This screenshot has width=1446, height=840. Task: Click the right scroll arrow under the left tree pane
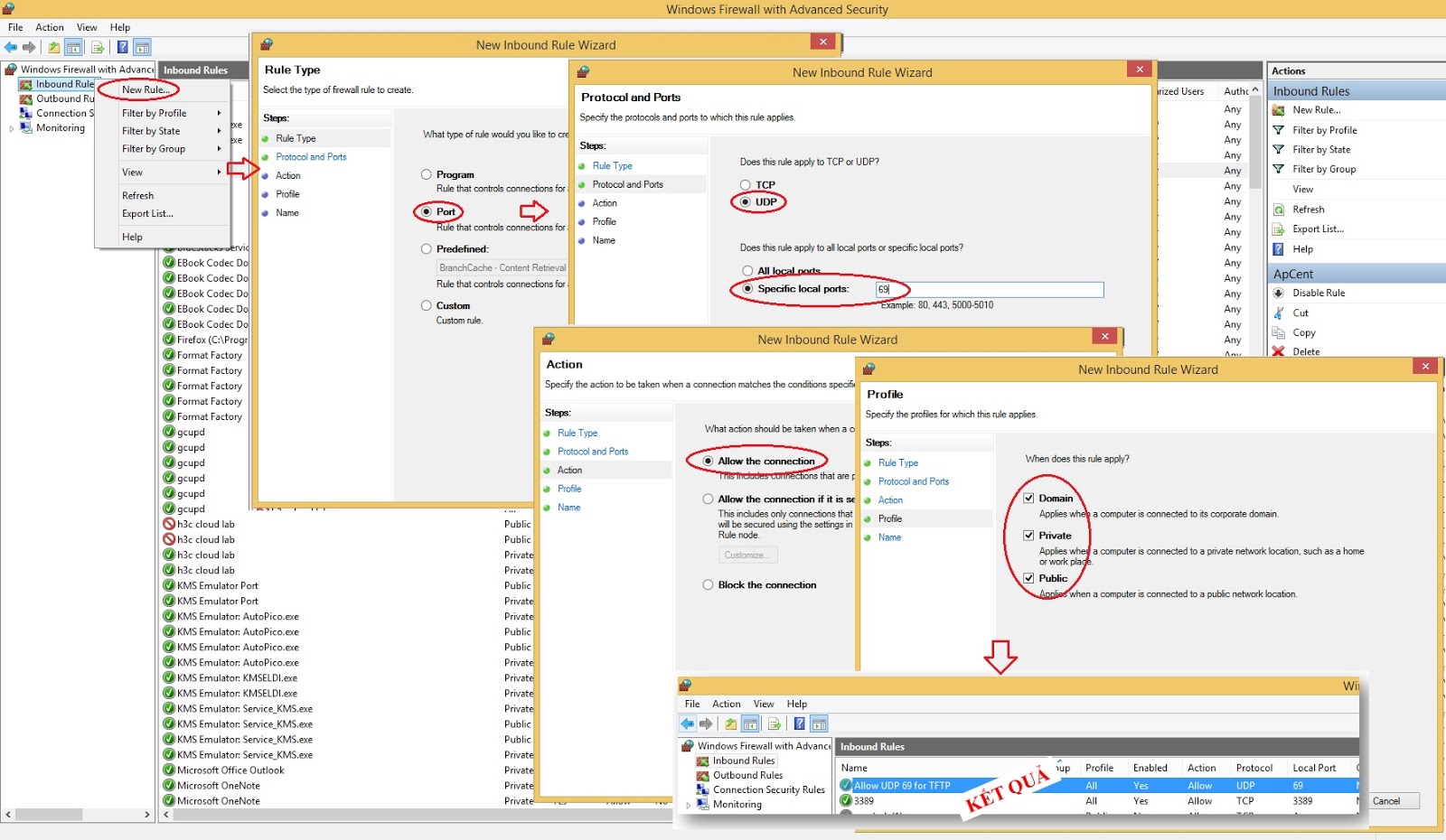click(x=147, y=815)
